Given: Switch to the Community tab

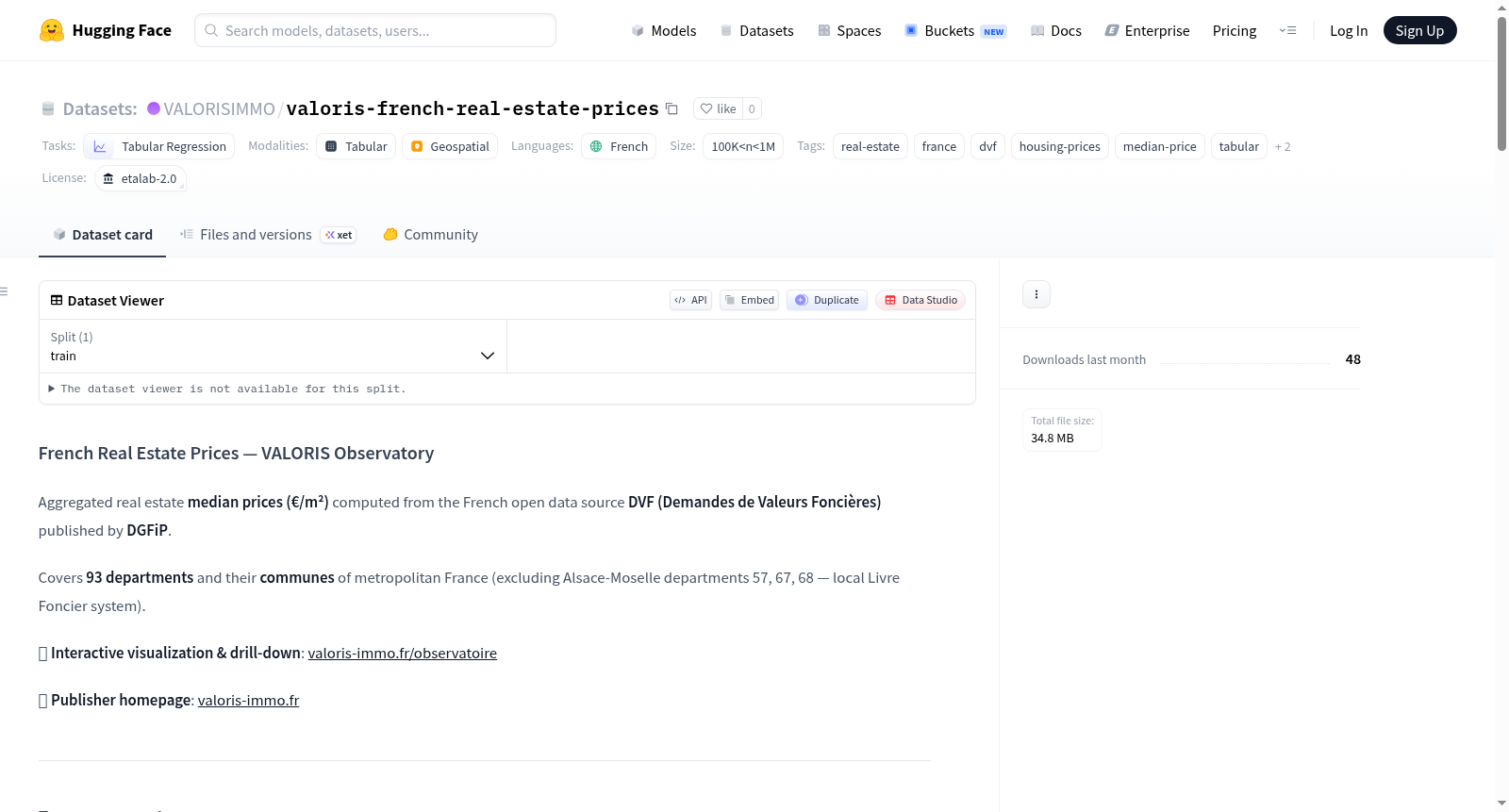Looking at the screenshot, I should point(430,235).
